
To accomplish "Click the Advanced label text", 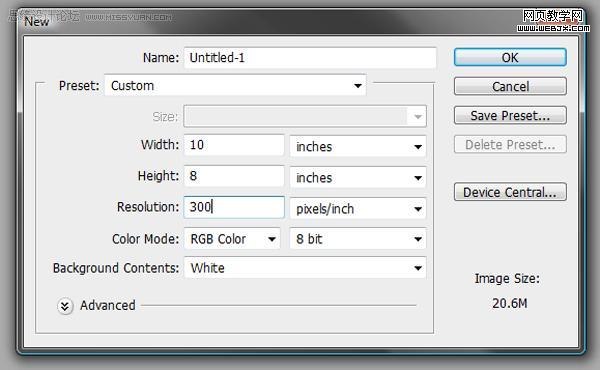I will [x=108, y=305].
